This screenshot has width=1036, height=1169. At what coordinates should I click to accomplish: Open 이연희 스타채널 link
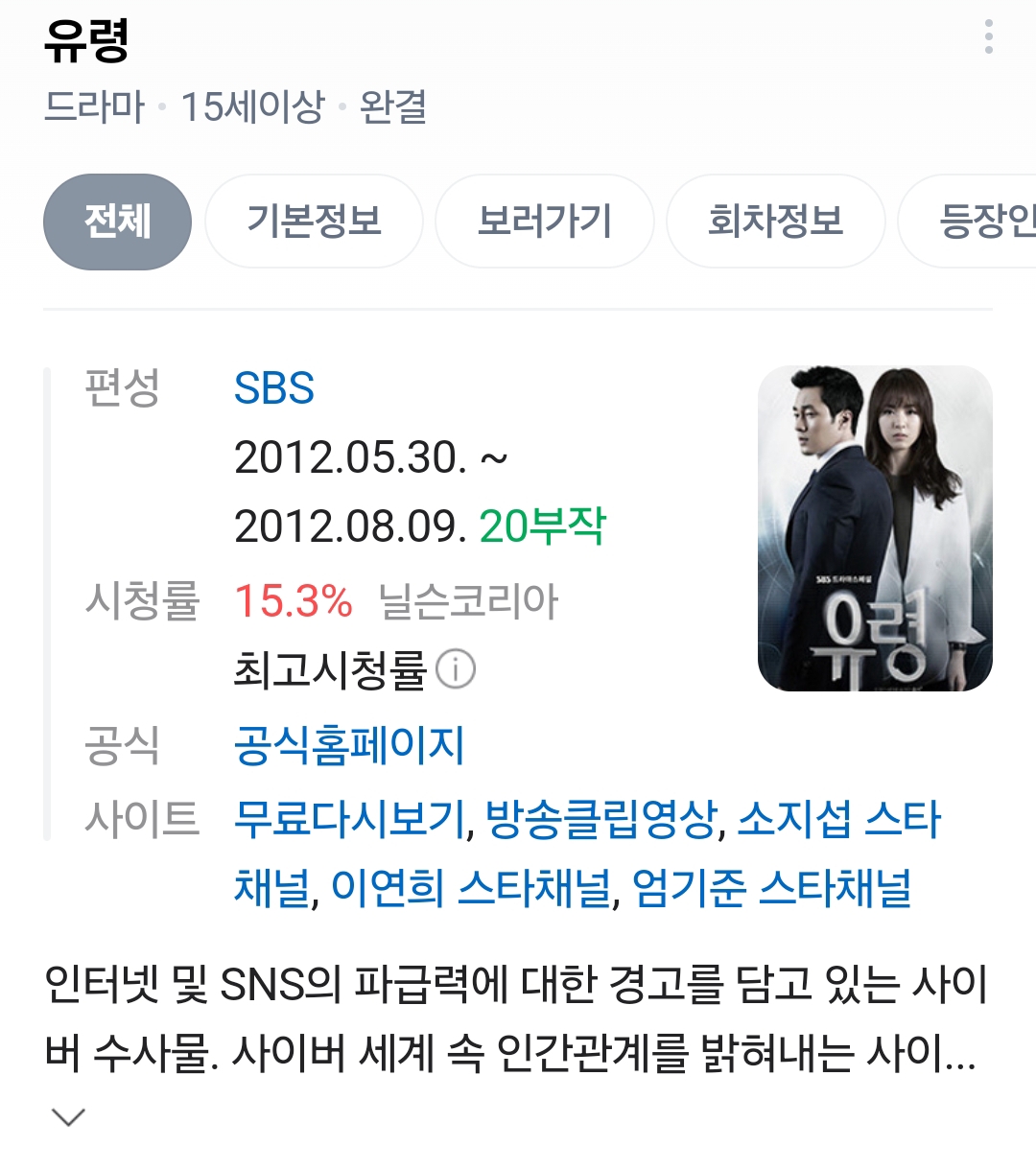point(471,888)
